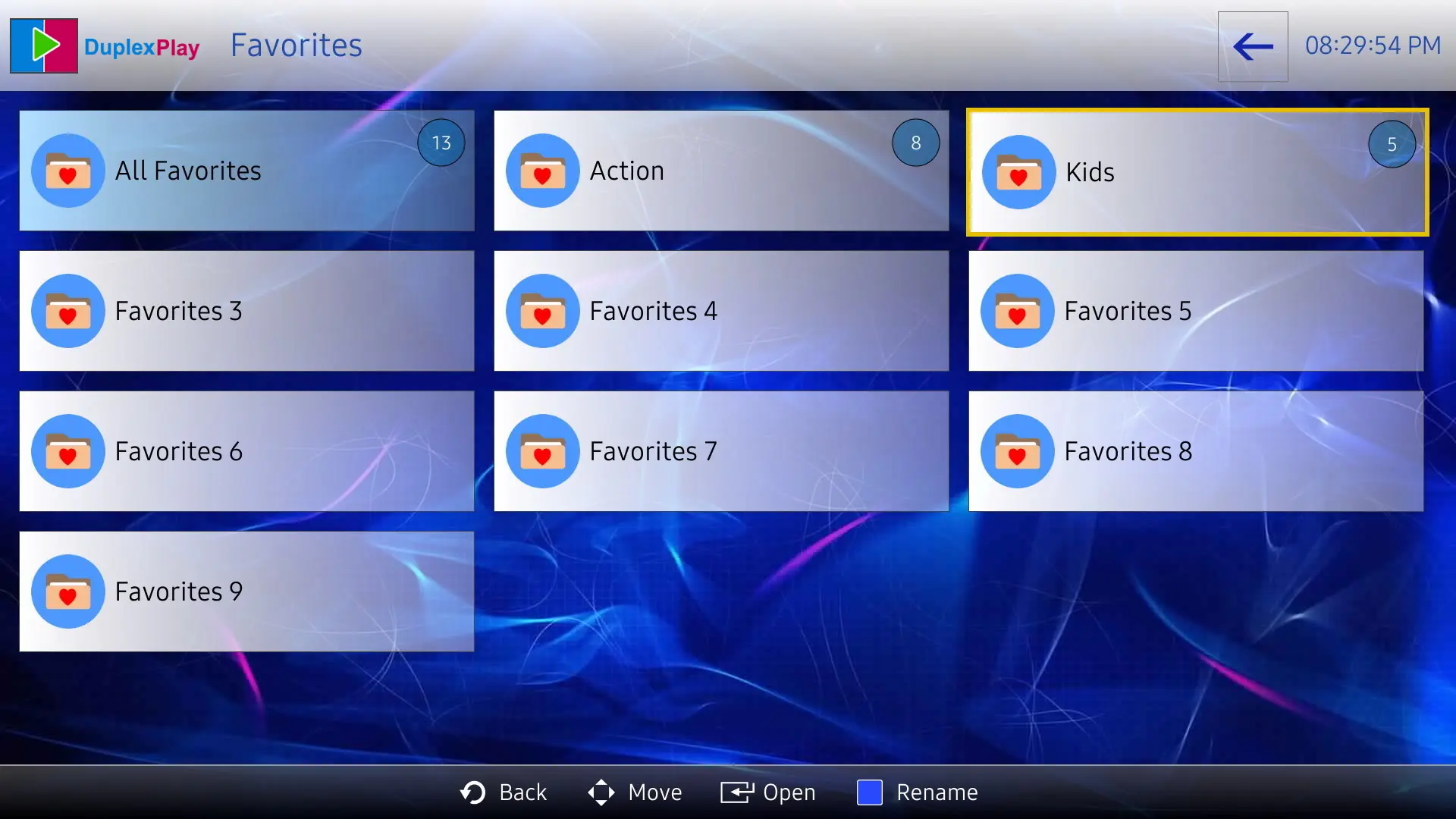Click the Kids heart folder icon

click(1018, 172)
